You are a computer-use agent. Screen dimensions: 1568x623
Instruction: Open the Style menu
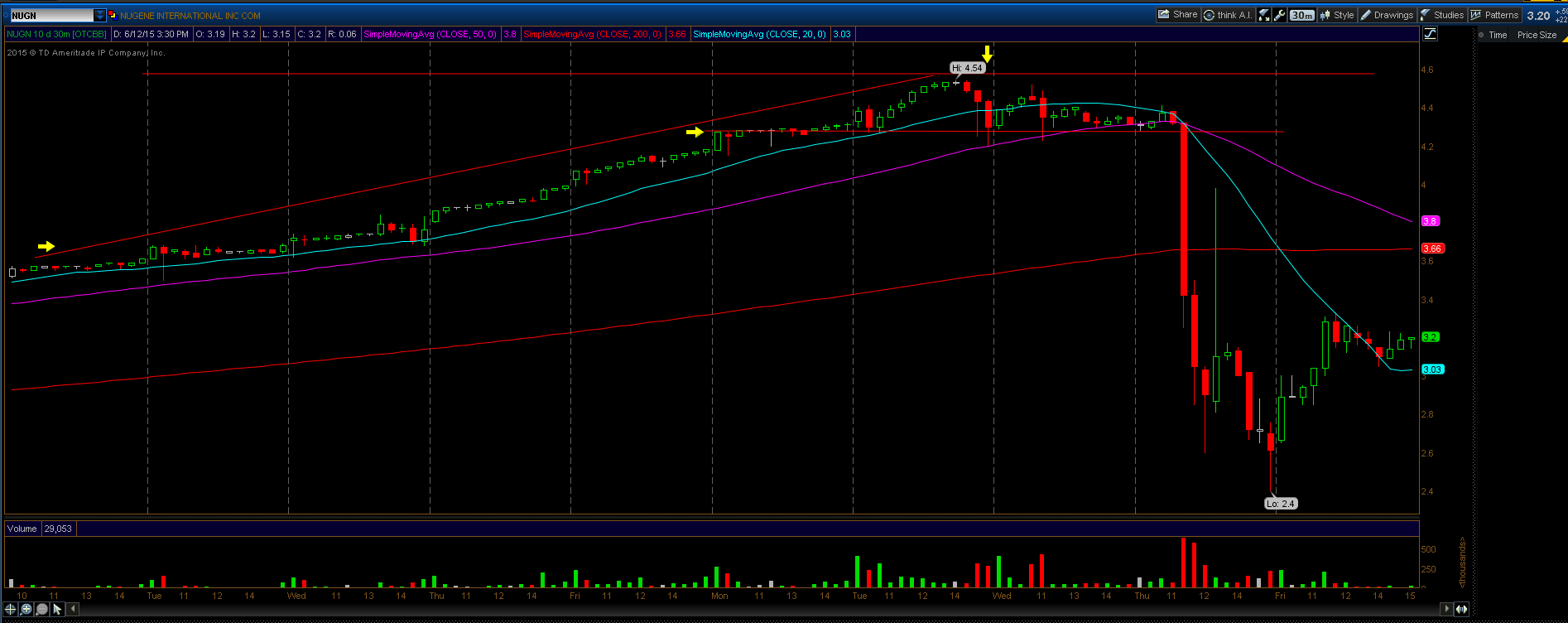1337,15
